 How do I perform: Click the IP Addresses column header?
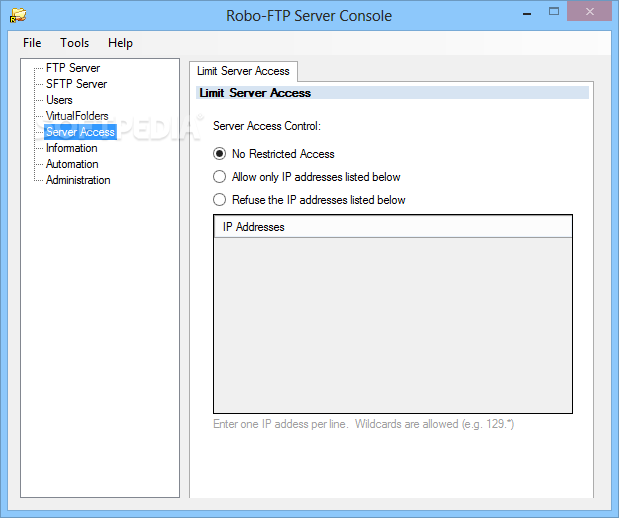point(393,227)
